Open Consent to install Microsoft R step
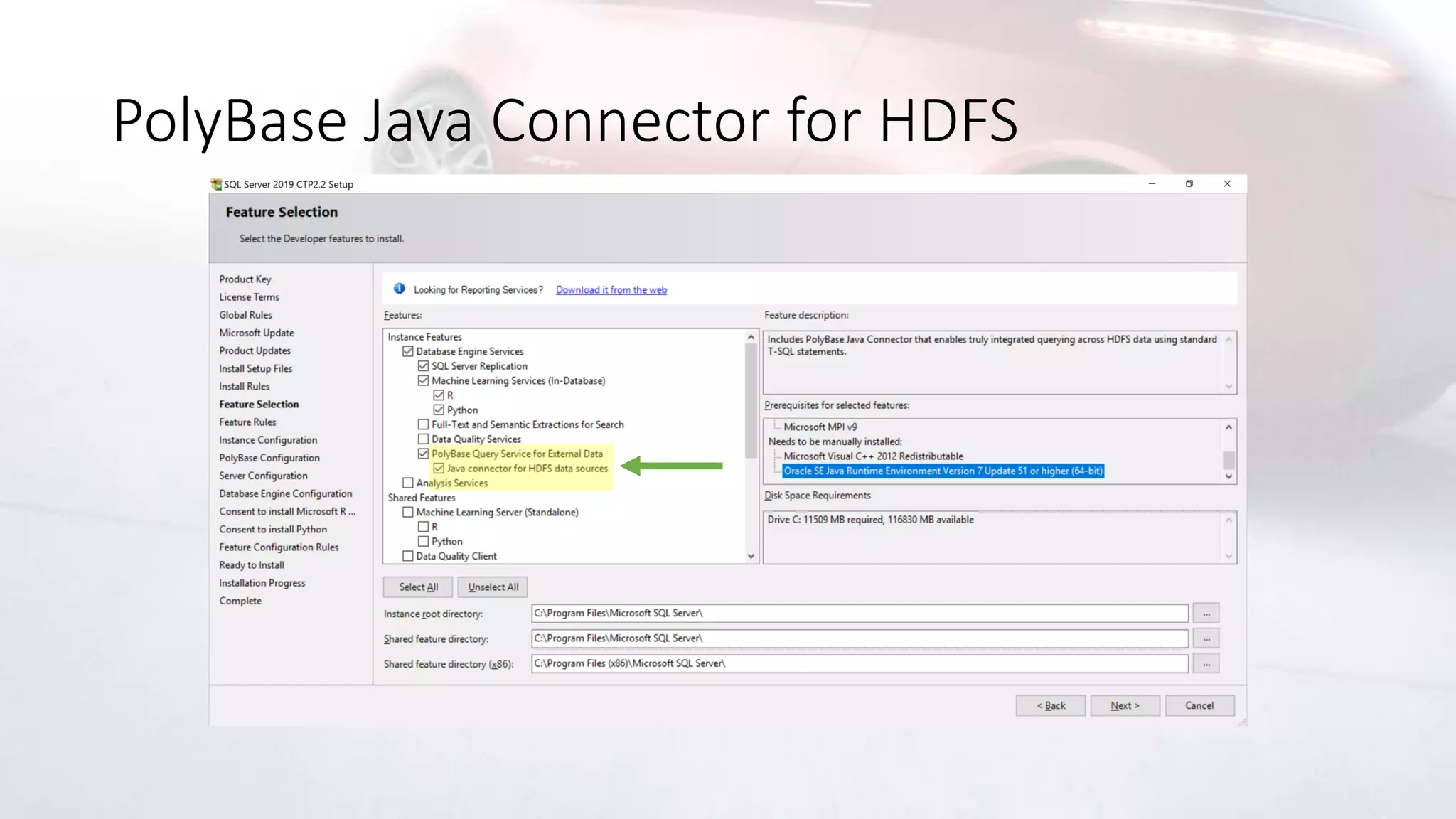Screen dimensions: 1456x819 pyautogui.click(x=287, y=511)
